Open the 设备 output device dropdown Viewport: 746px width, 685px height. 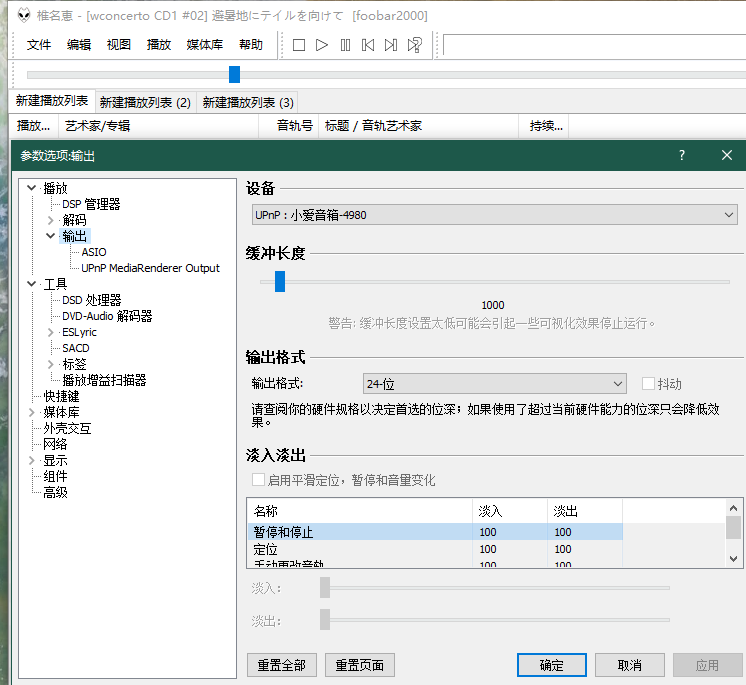click(x=494, y=214)
